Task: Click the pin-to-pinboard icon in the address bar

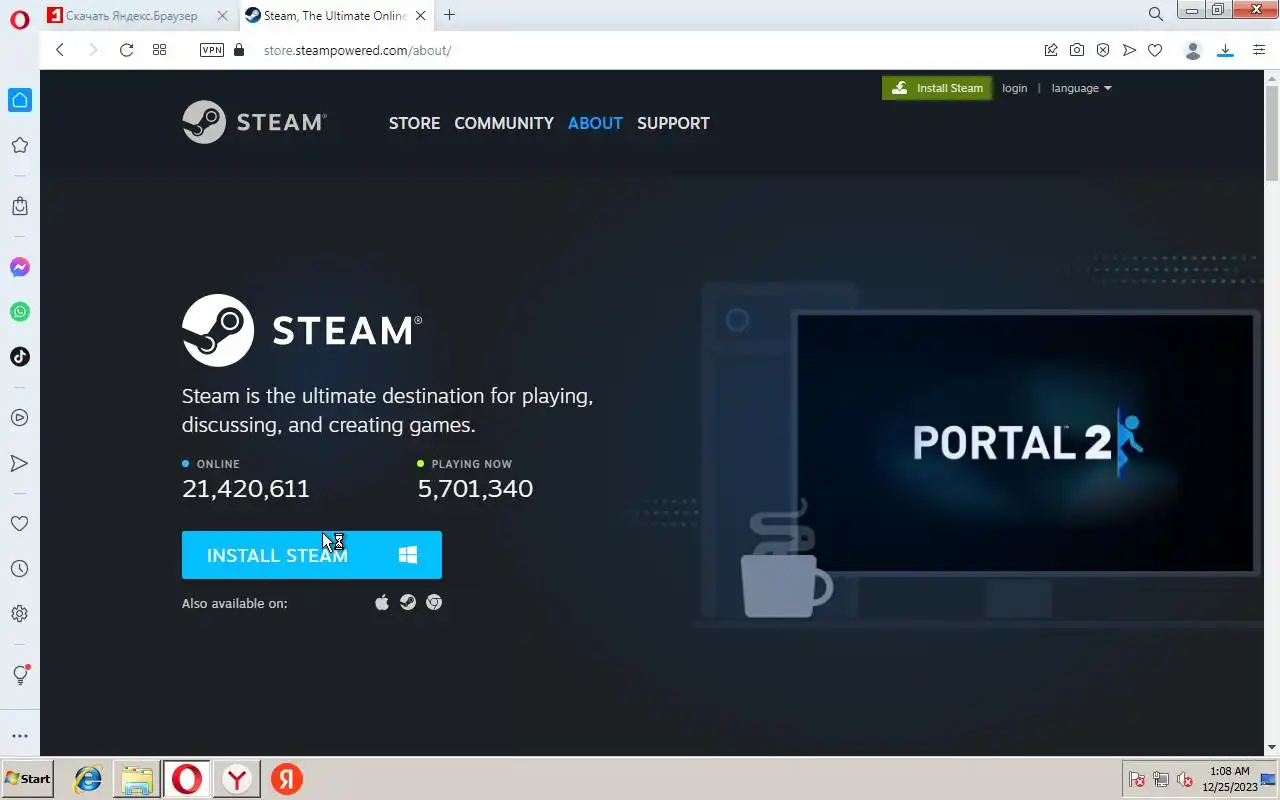Action: [1051, 50]
